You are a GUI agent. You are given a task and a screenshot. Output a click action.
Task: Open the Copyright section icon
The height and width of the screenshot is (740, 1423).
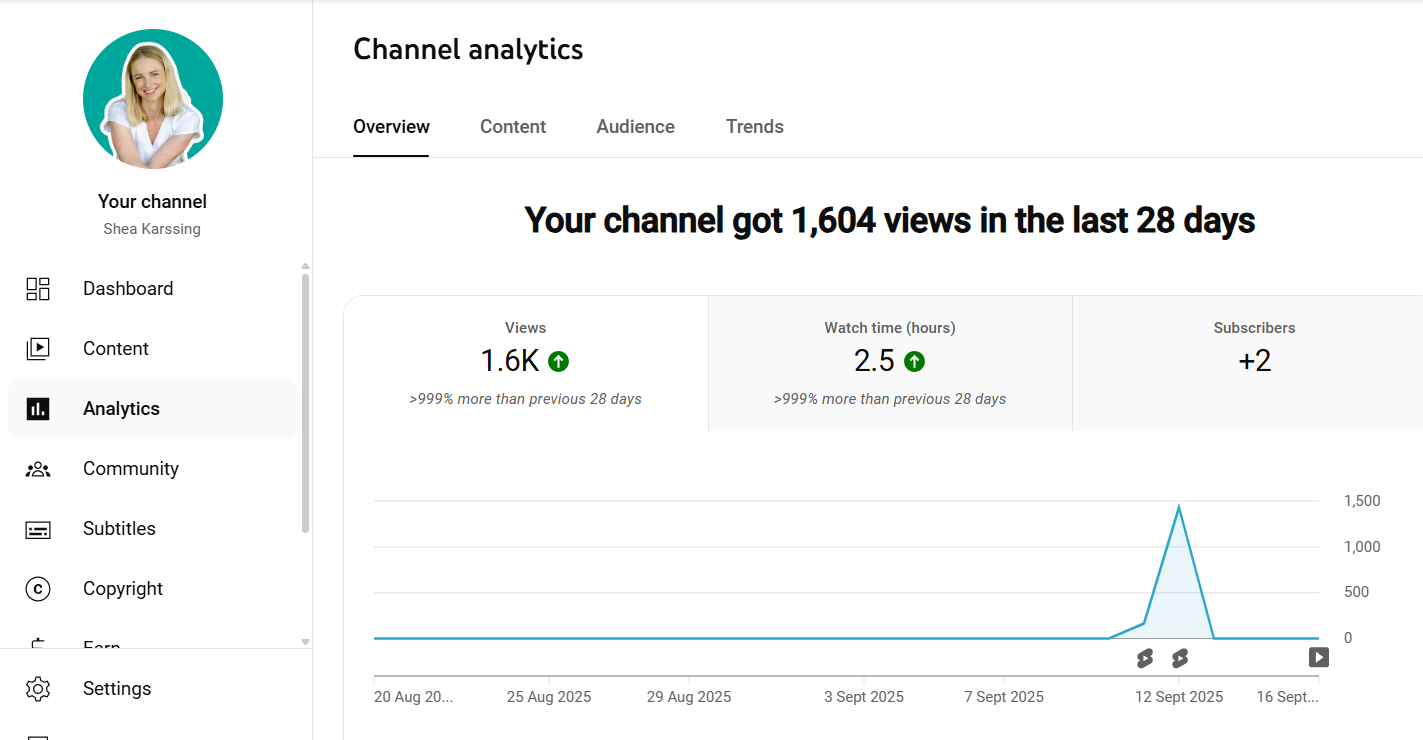[x=38, y=589]
